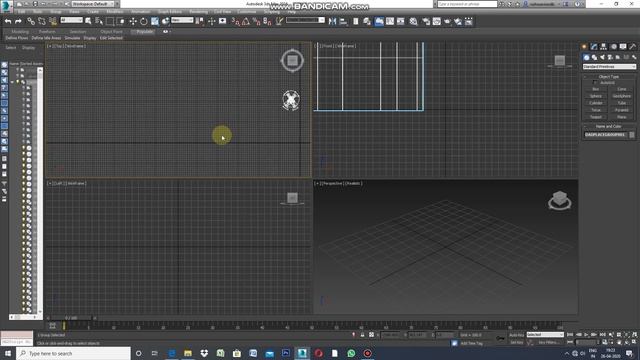Toggle the Auto Key button
The image size is (640, 360).
pyautogui.click(x=516, y=335)
